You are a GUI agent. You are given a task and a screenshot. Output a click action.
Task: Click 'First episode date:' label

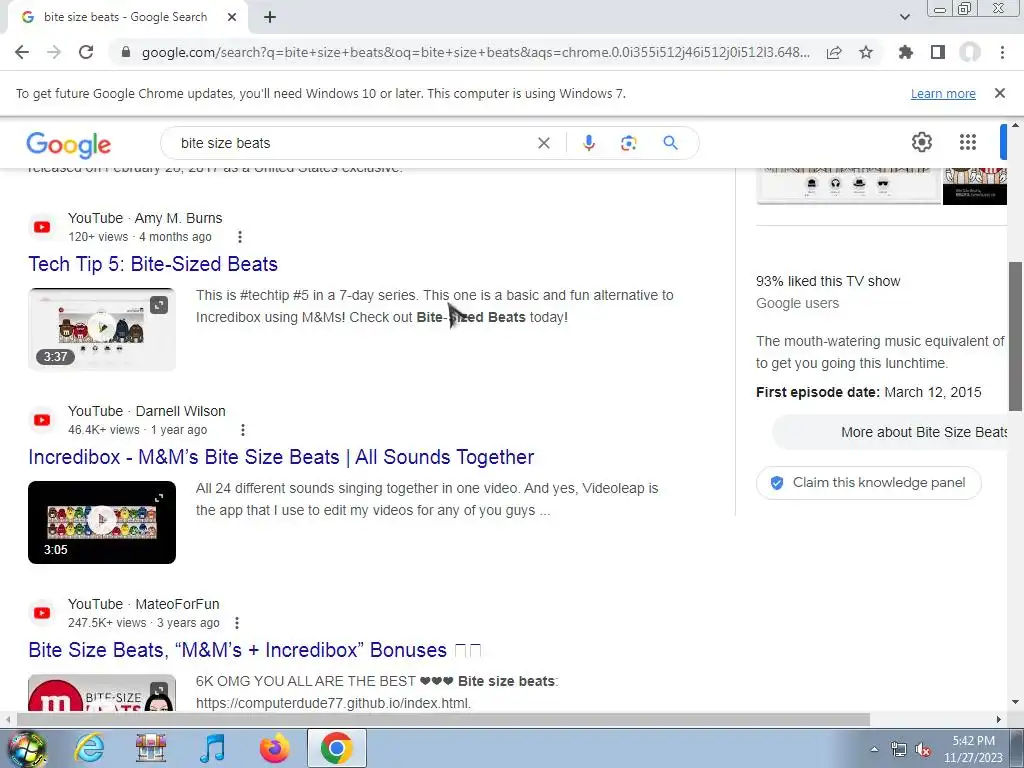[818, 392]
